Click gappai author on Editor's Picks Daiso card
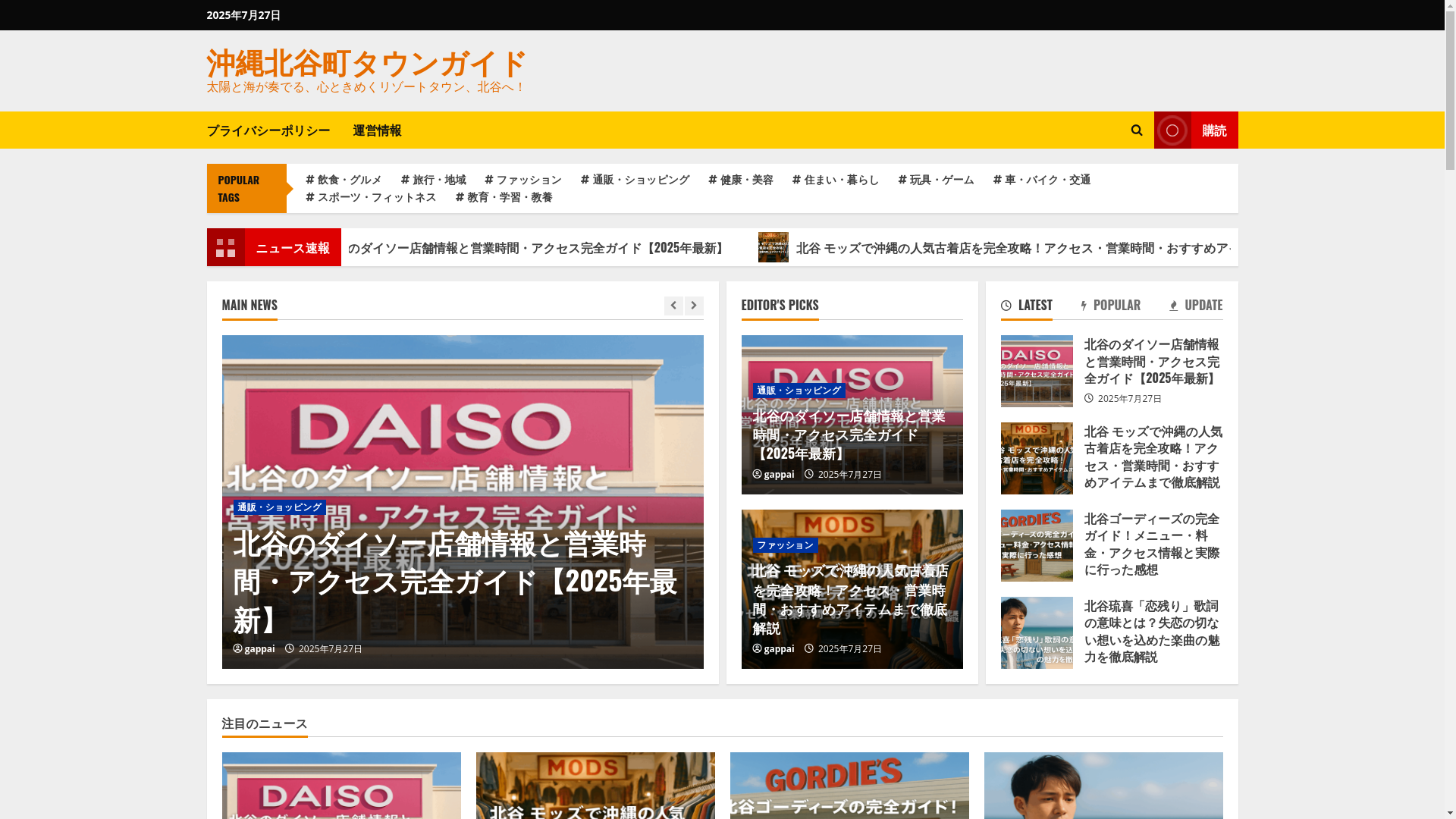 (x=773, y=475)
